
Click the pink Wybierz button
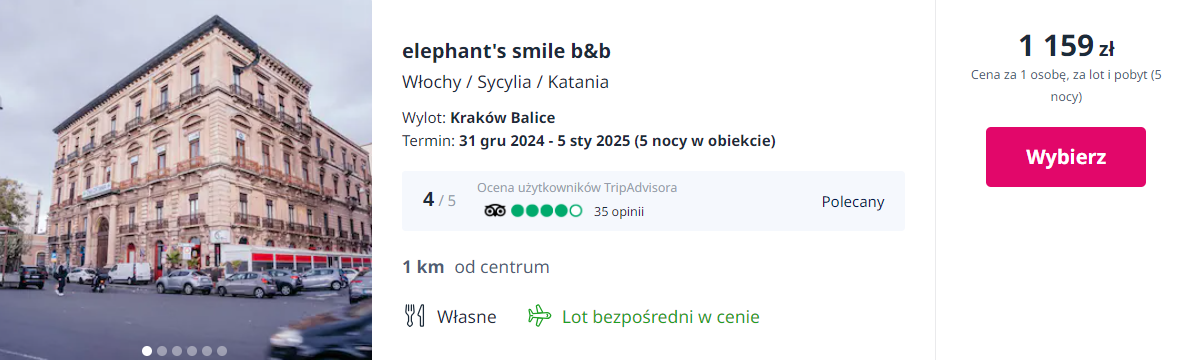[1066, 157]
